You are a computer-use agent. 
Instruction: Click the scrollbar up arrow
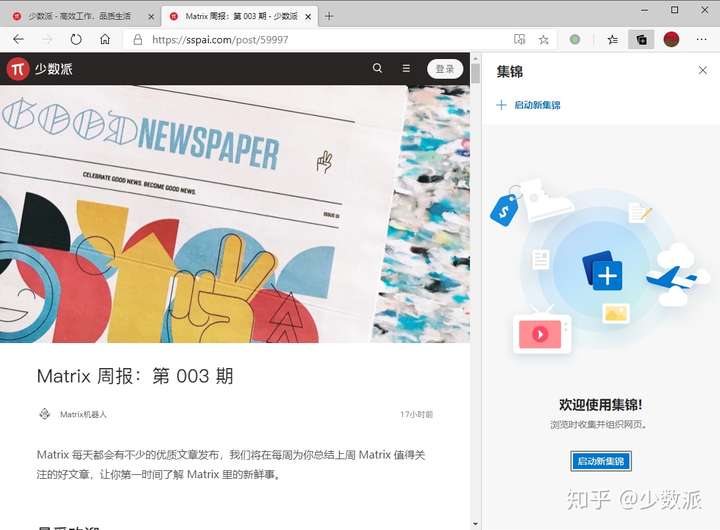click(x=476, y=58)
